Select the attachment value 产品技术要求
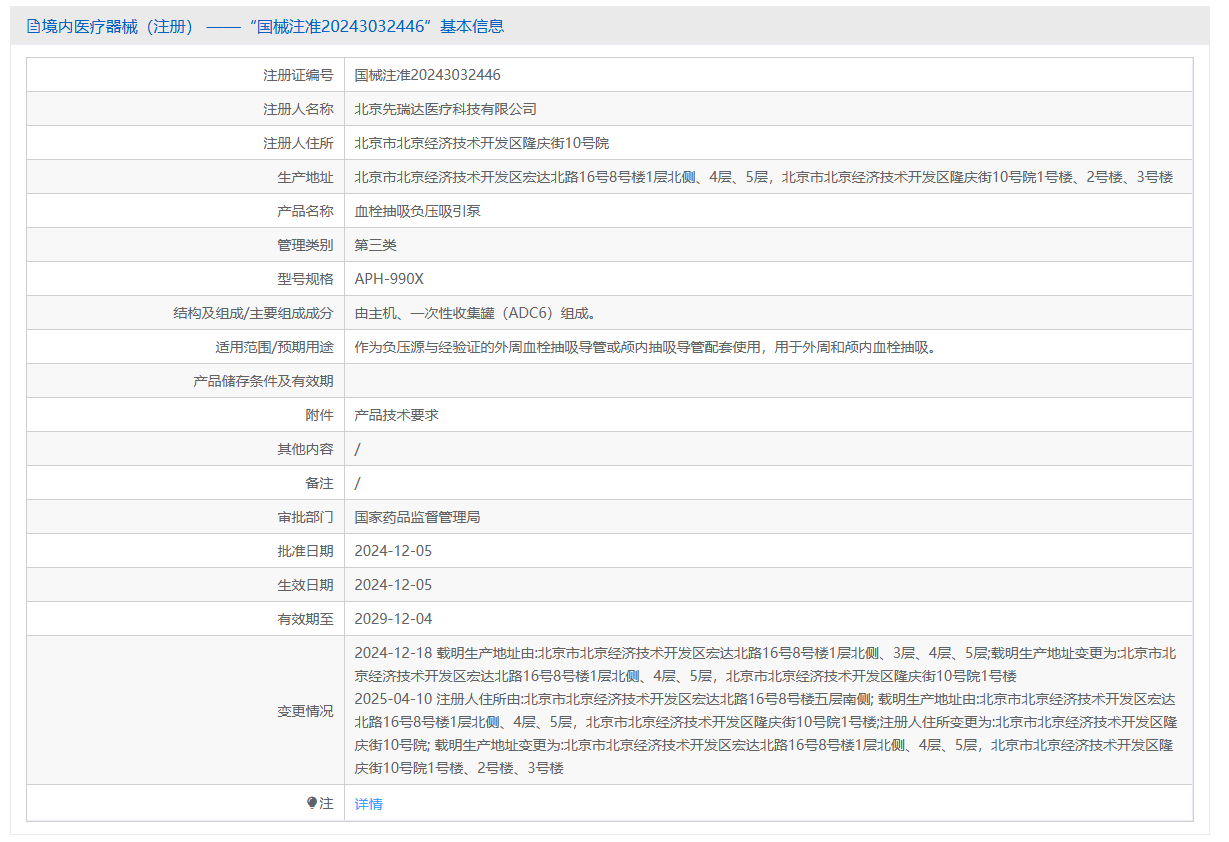The image size is (1229, 842). click(396, 415)
